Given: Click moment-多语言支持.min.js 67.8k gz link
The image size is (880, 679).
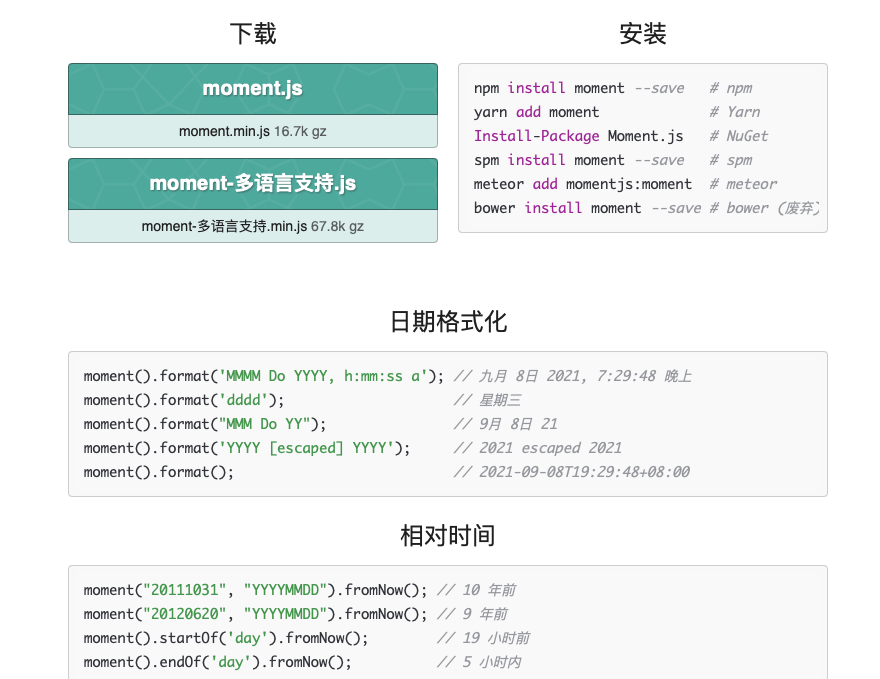Looking at the screenshot, I should [253, 226].
